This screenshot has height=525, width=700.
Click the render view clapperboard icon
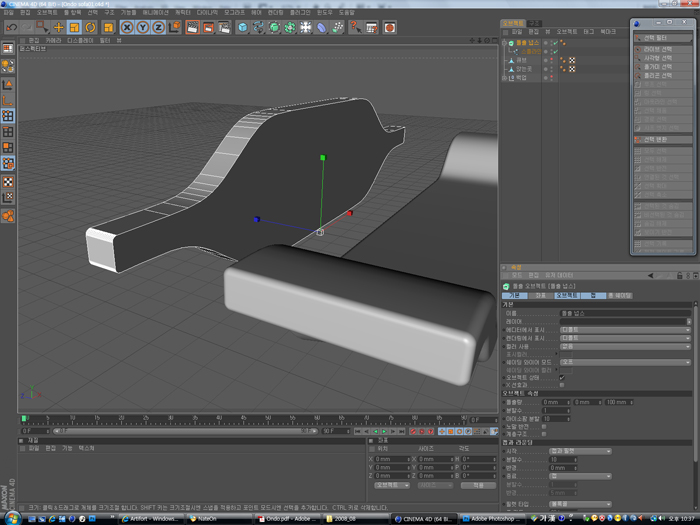pyautogui.click(x=193, y=27)
